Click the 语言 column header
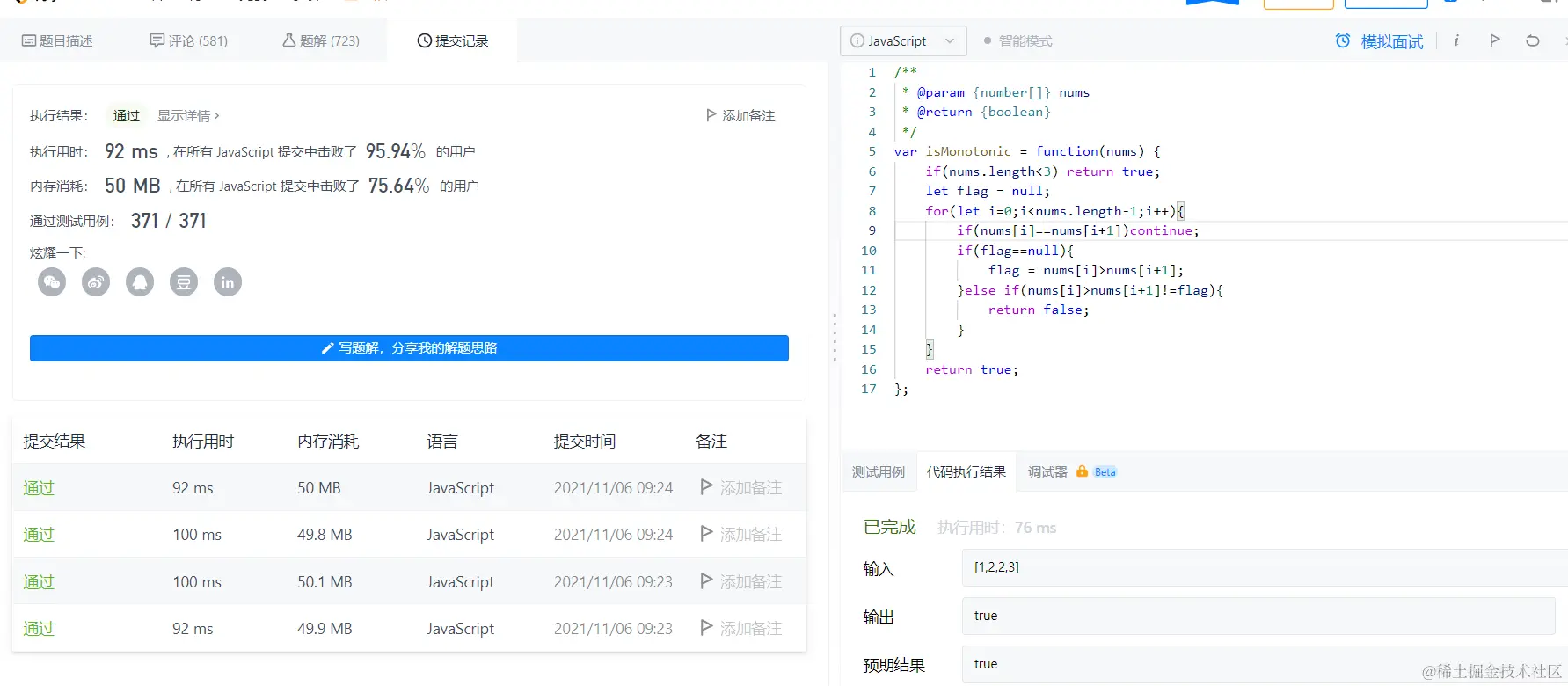The image size is (1568, 686). (x=442, y=442)
